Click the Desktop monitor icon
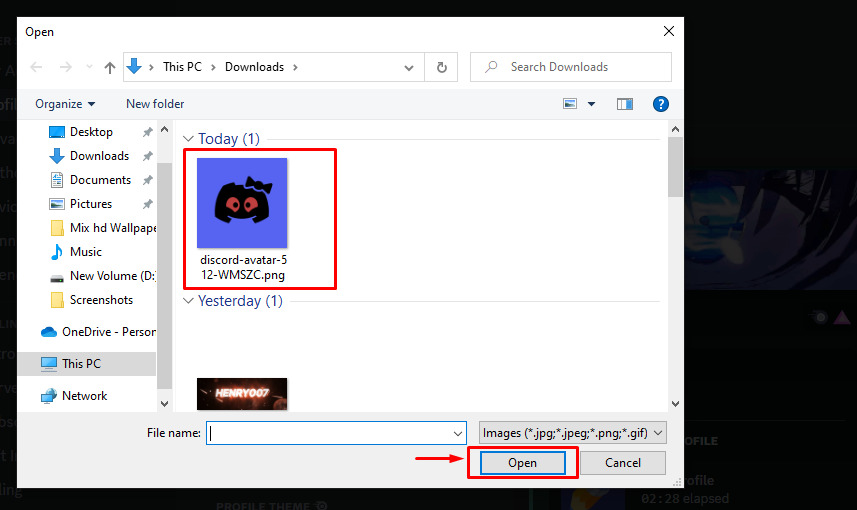 (57, 132)
